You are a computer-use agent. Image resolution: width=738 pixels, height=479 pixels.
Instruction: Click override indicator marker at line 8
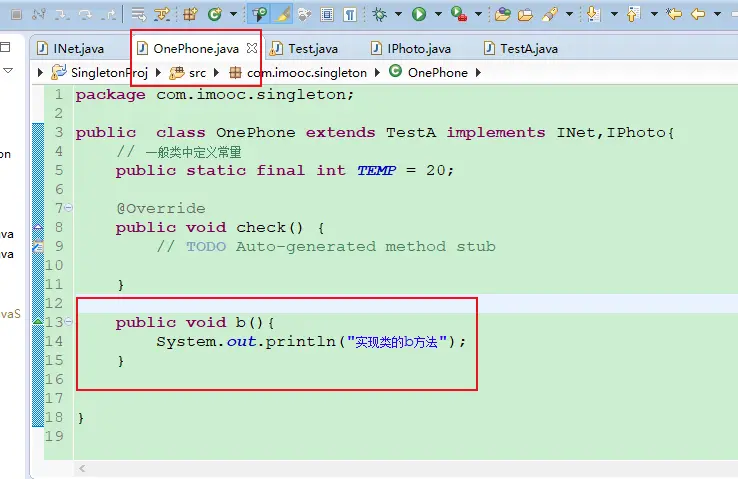pyautogui.click(x=38, y=227)
